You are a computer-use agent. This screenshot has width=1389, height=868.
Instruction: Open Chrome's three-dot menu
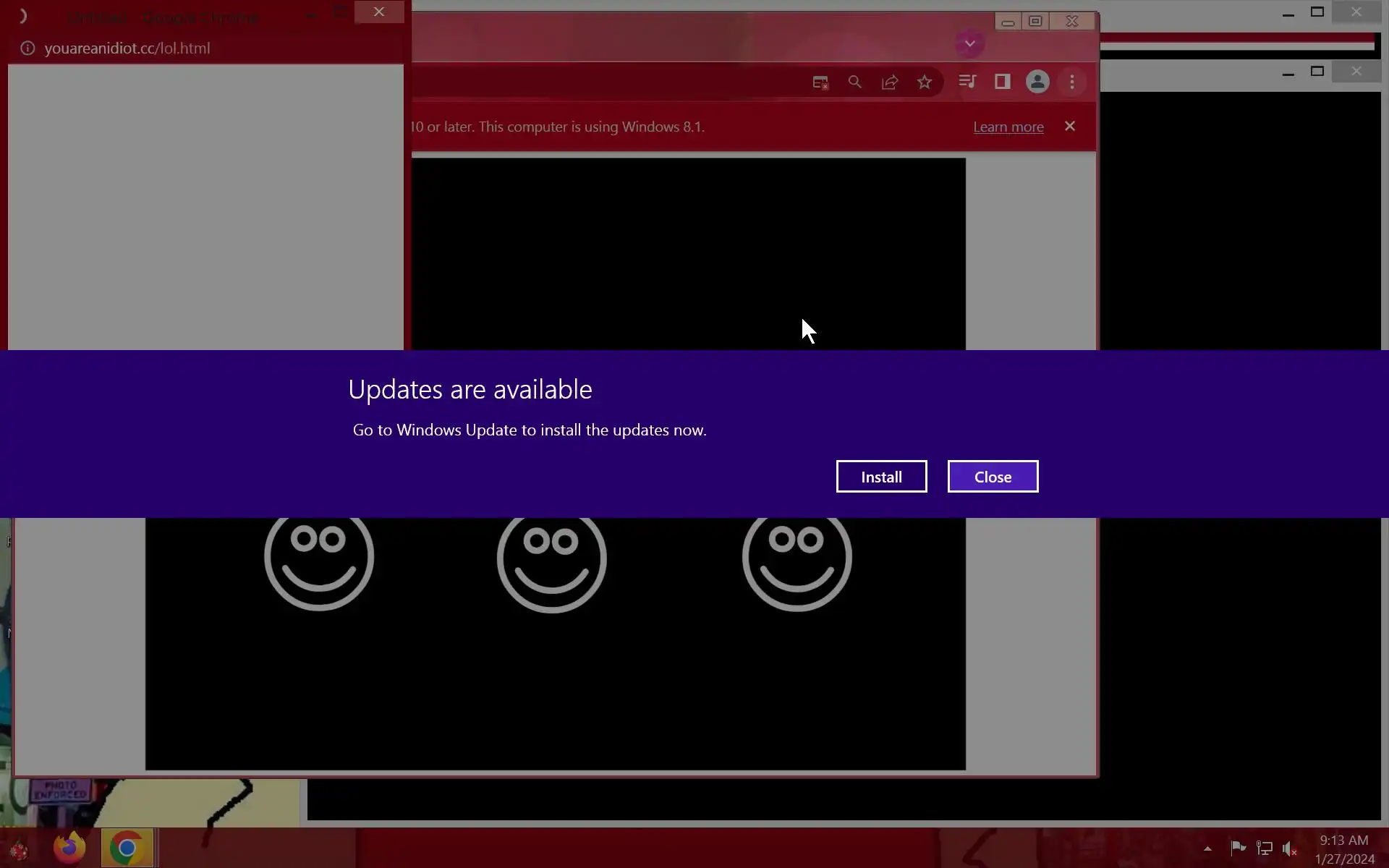pyautogui.click(x=1072, y=82)
